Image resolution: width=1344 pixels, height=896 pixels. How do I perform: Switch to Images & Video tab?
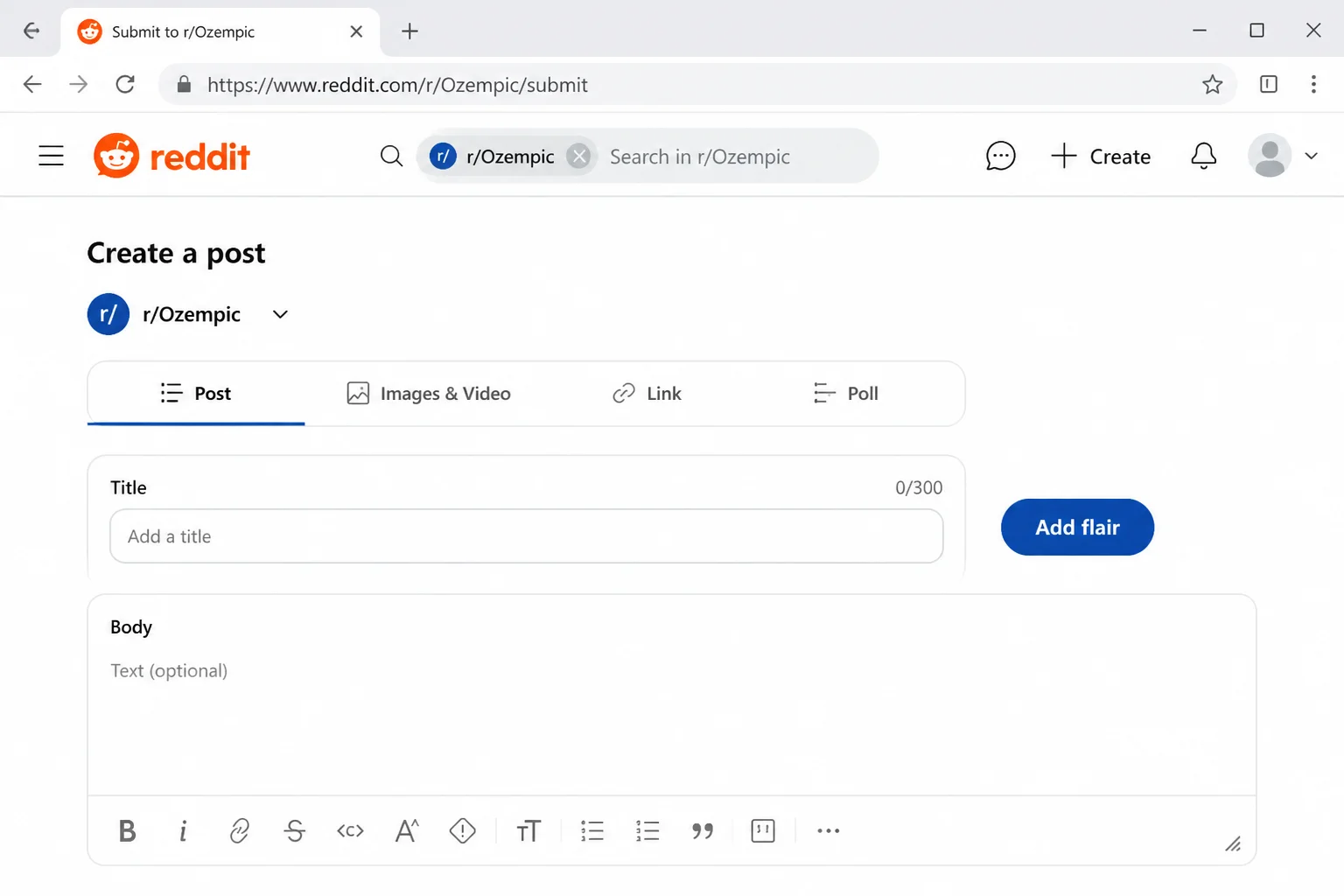click(429, 393)
